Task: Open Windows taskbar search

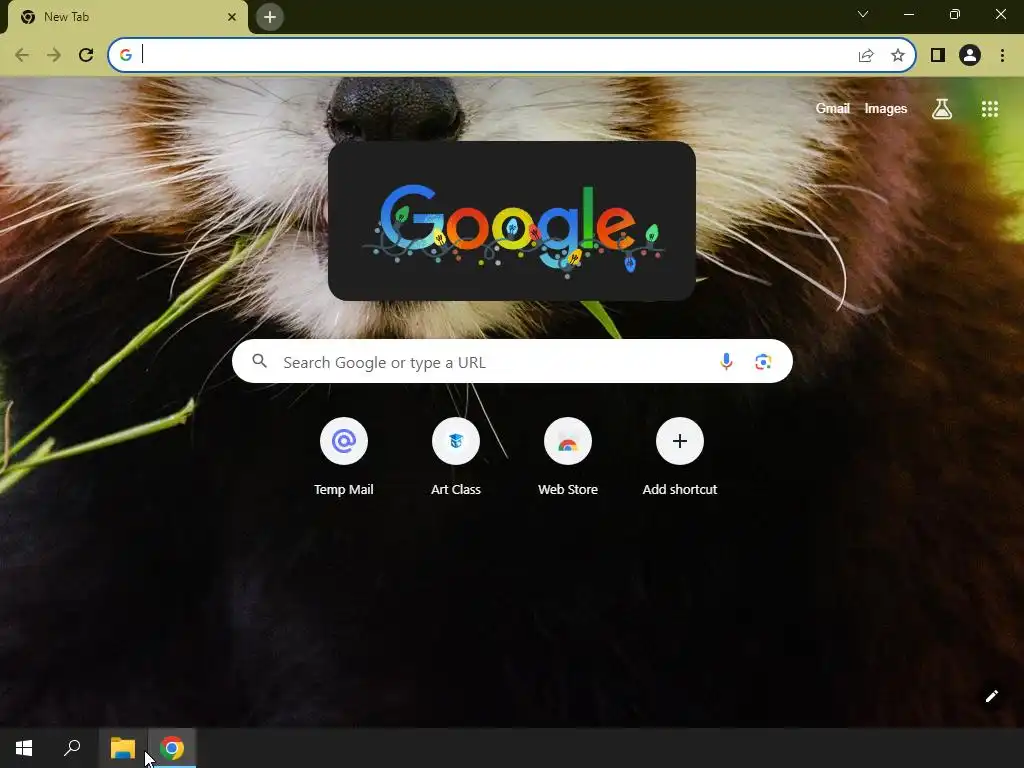Action: pos(72,748)
